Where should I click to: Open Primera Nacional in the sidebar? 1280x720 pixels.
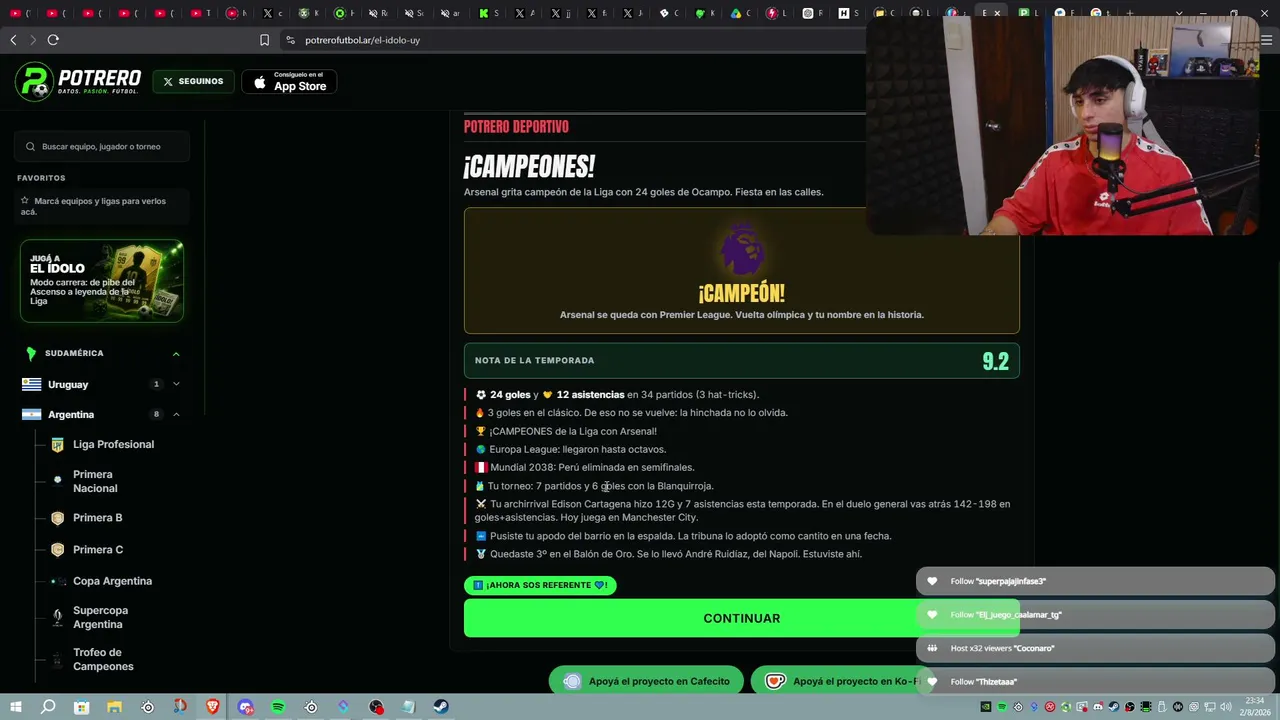(95, 481)
